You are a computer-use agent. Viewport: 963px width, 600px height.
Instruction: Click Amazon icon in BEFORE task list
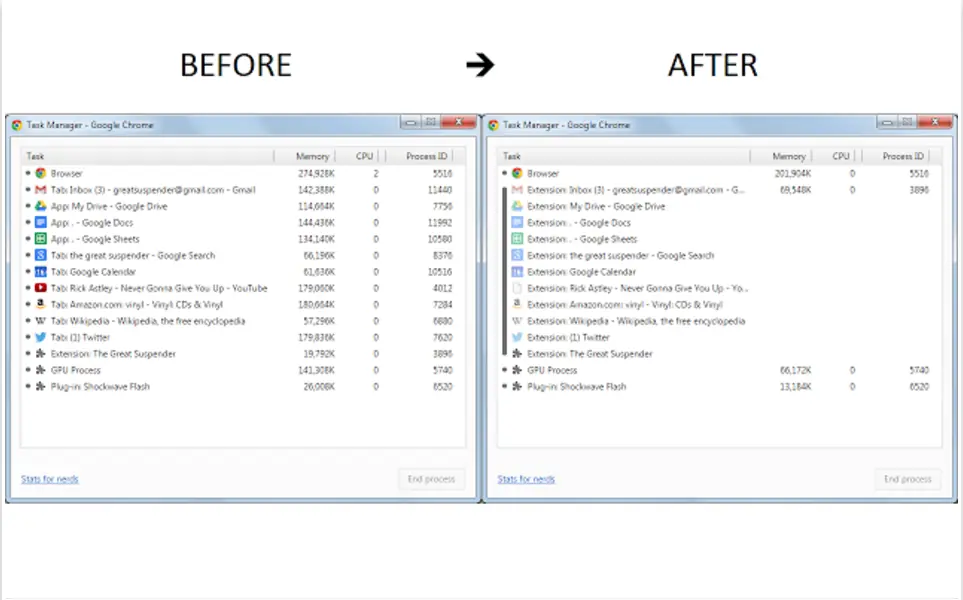(x=41, y=304)
